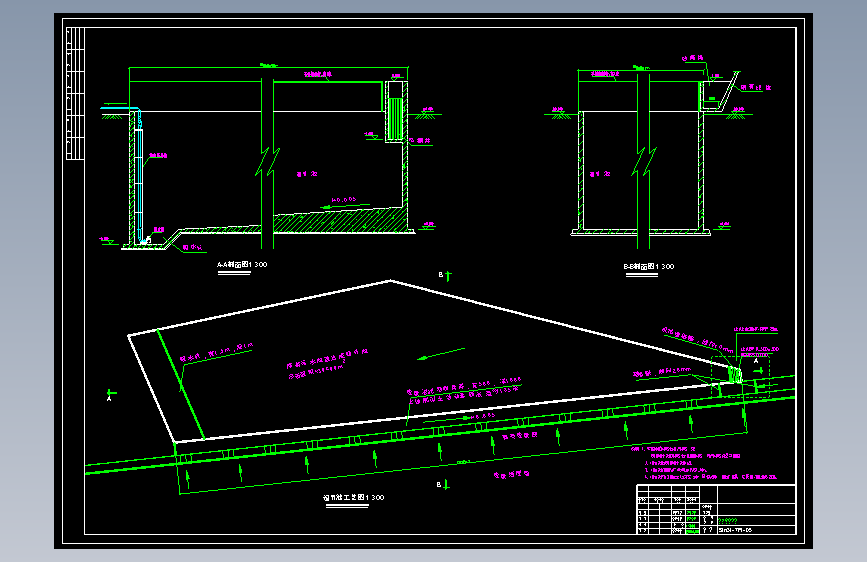Select the A-A section drawing title text
The height and width of the screenshot is (562, 867).
click(x=242, y=264)
